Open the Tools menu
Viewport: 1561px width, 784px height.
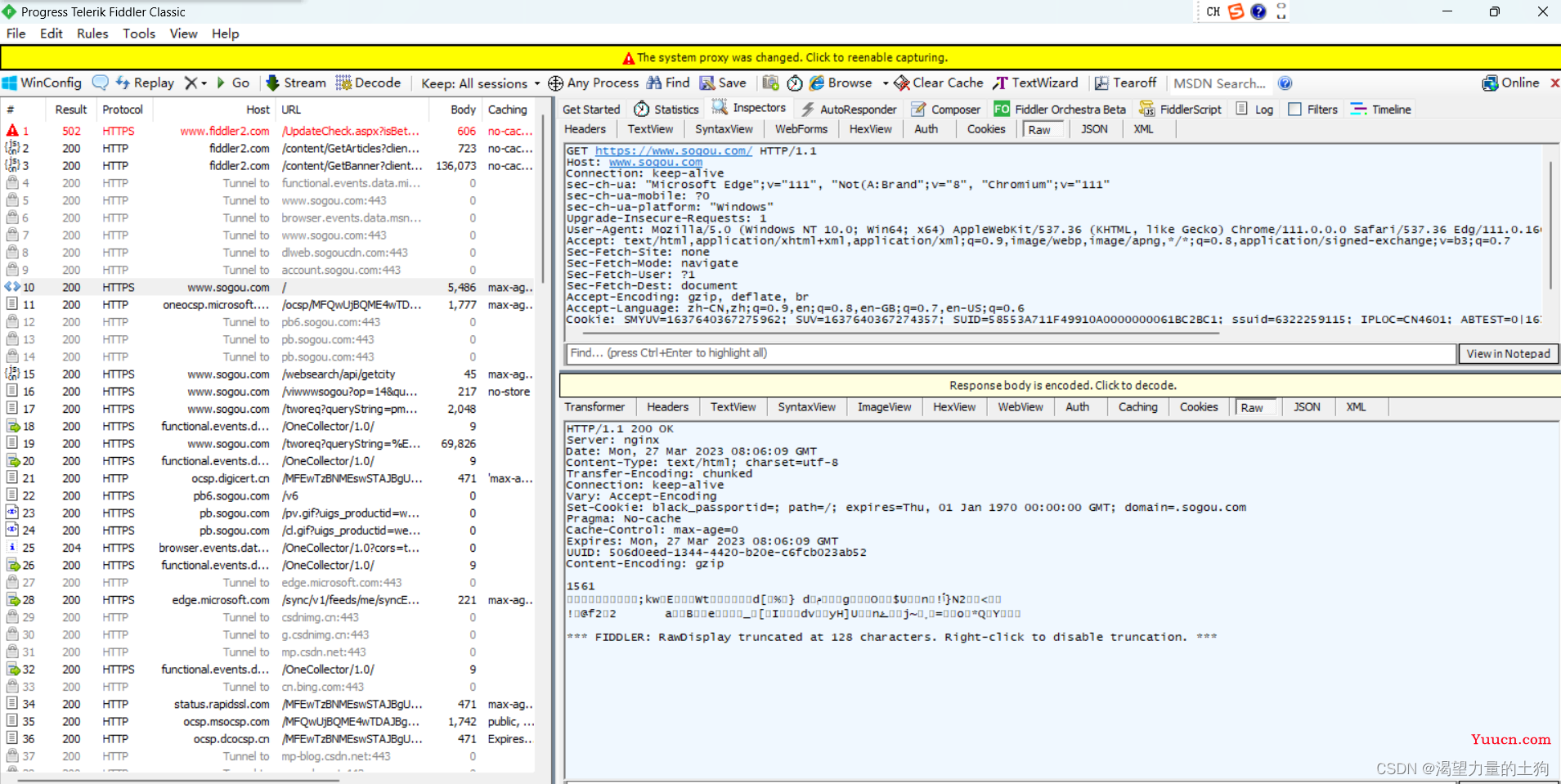(x=139, y=34)
